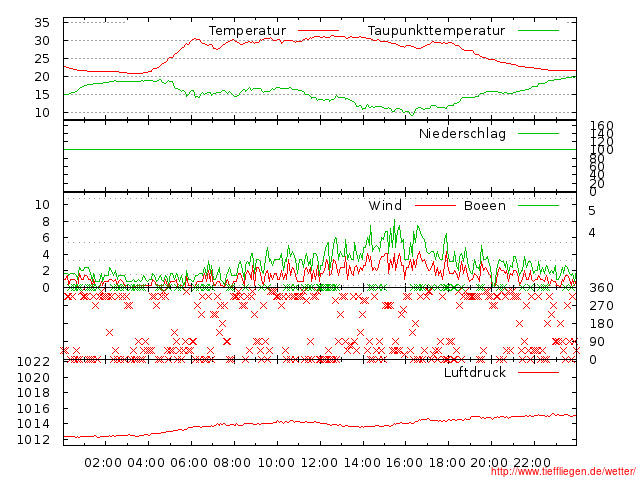Click the 360 wind direction axis value

pyautogui.click(x=601, y=288)
